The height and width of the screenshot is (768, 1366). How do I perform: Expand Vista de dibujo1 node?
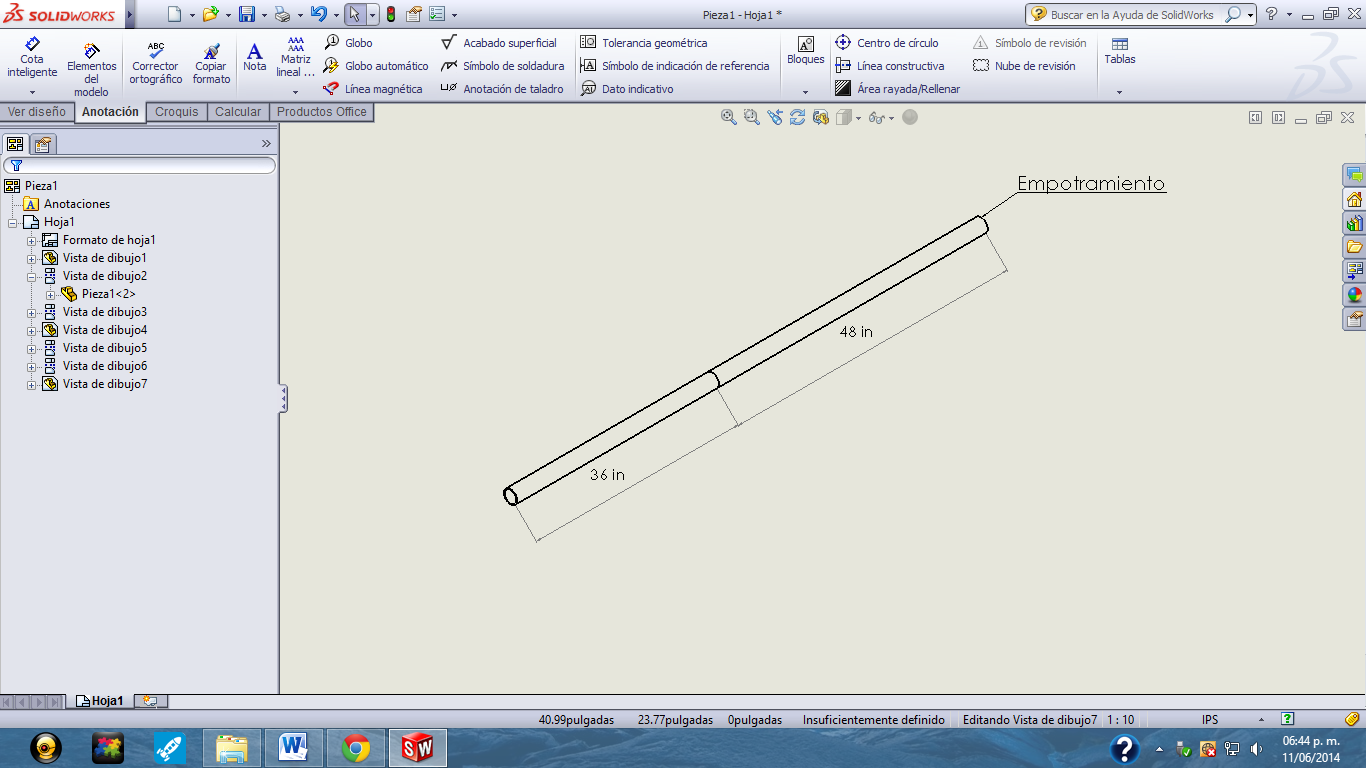tap(32, 258)
